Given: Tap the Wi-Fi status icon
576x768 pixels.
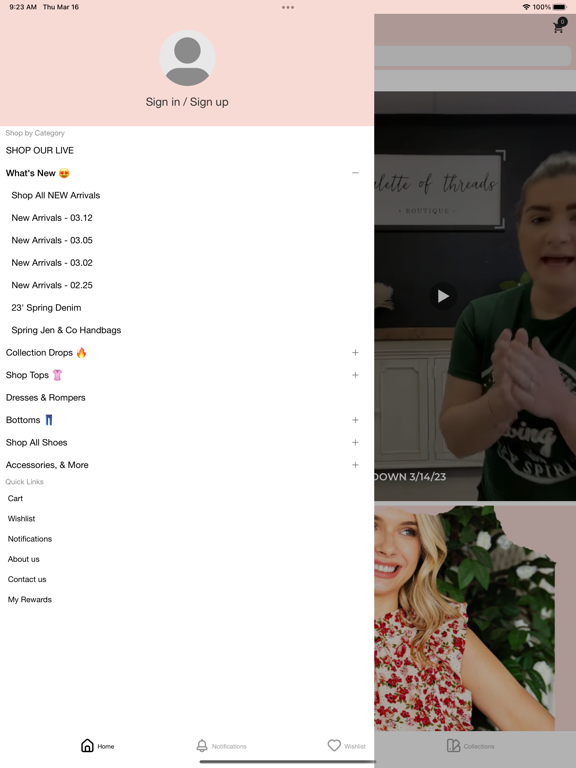Looking at the screenshot, I should click(527, 7).
